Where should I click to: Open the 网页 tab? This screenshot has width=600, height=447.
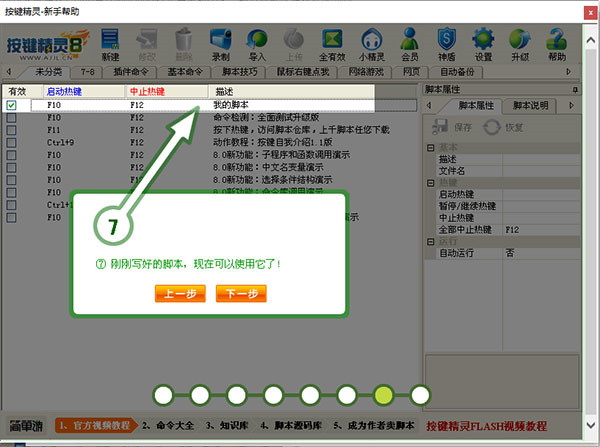point(411,72)
